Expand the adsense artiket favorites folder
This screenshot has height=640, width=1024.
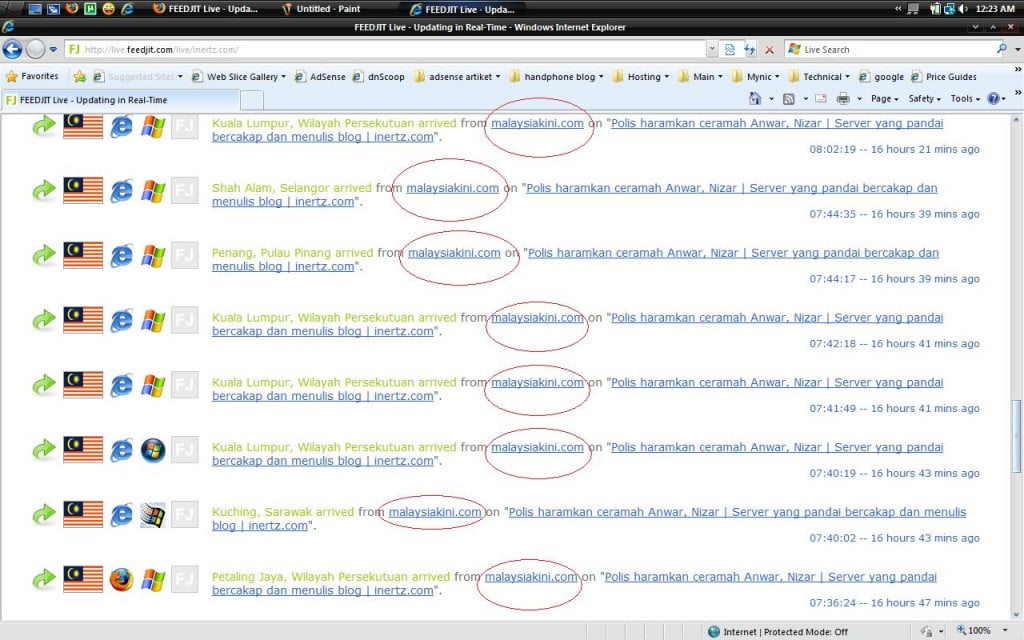(457, 76)
